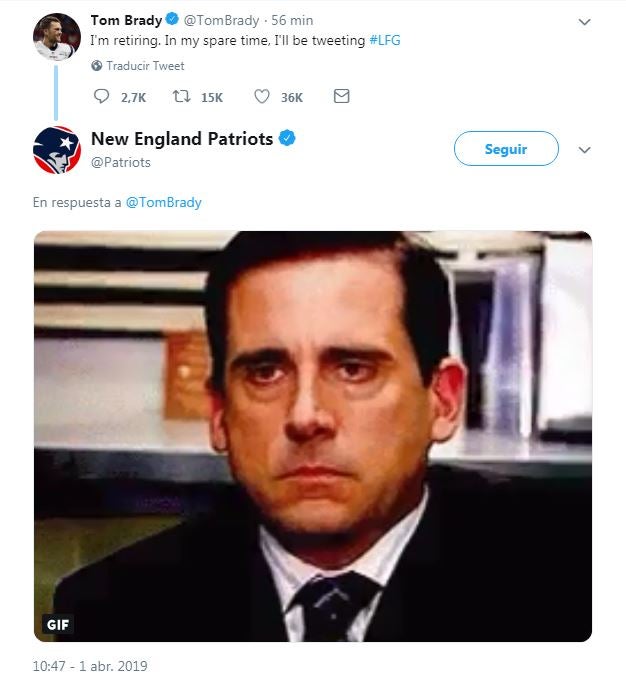Open the dropdown arrow next to Seguir
Viewport: 626px width, 681px height.
pyautogui.click(x=585, y=149)
